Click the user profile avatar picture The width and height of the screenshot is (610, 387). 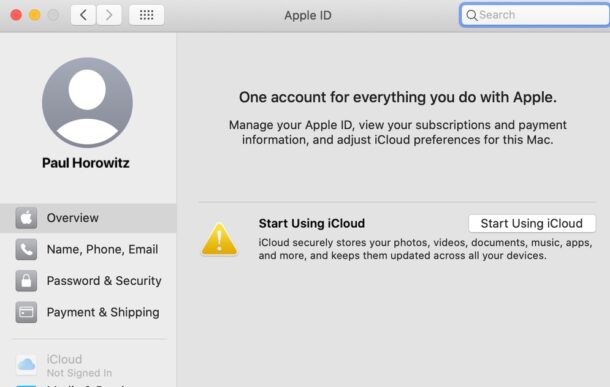(87, 103)
